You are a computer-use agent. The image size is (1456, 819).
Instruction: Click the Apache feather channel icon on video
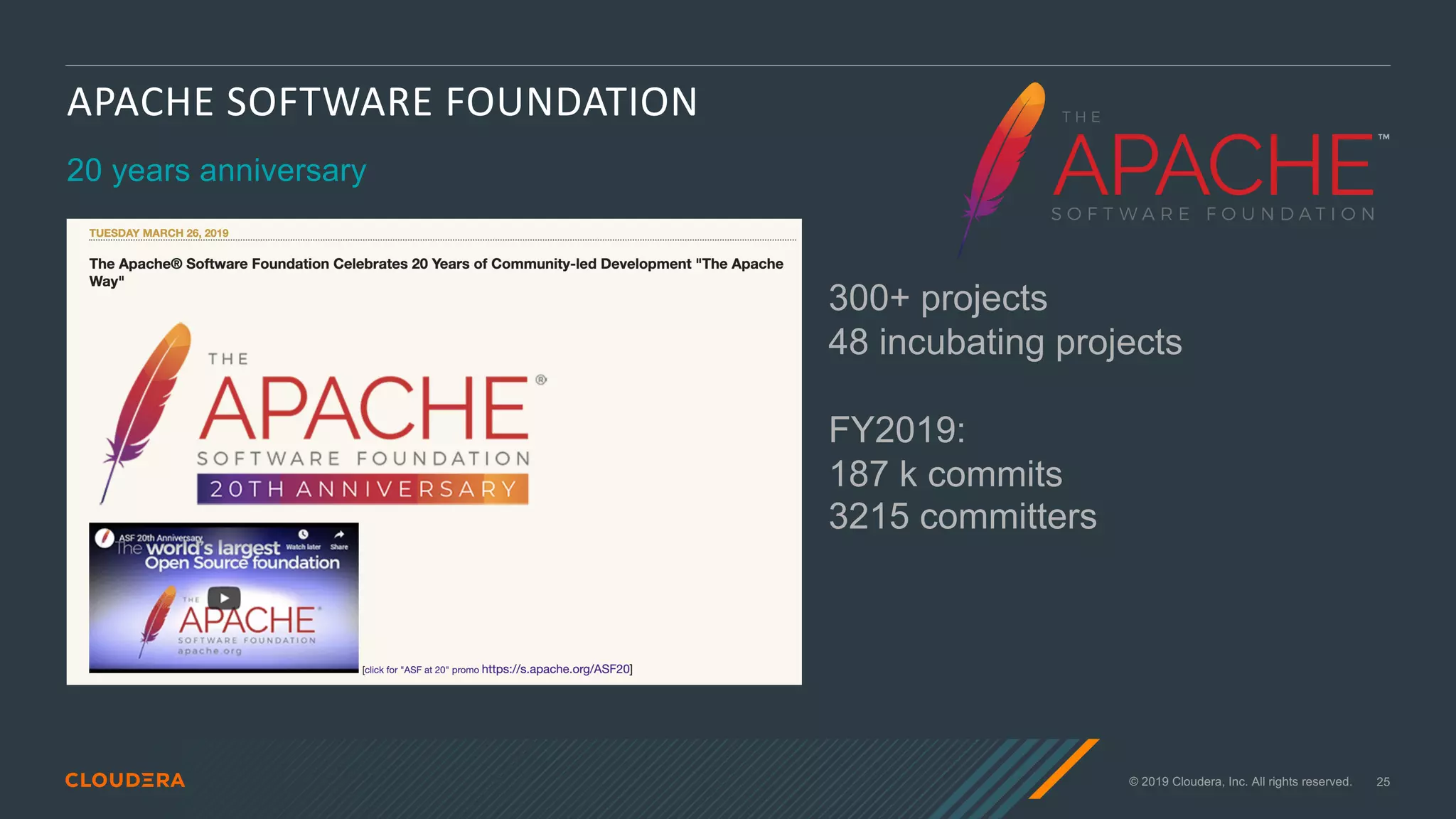tap(105, 538)
